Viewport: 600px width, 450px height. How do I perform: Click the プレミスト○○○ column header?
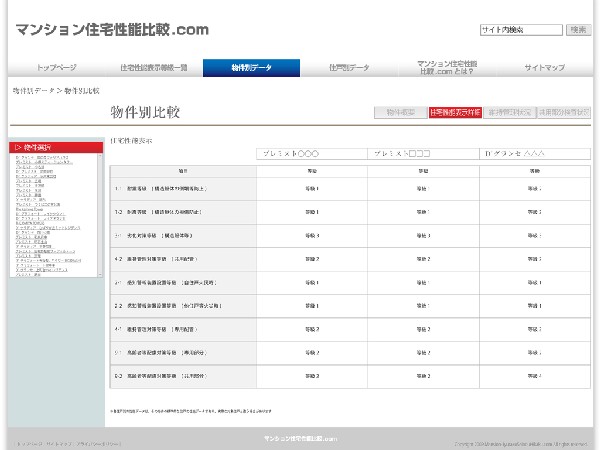(290, 153)
